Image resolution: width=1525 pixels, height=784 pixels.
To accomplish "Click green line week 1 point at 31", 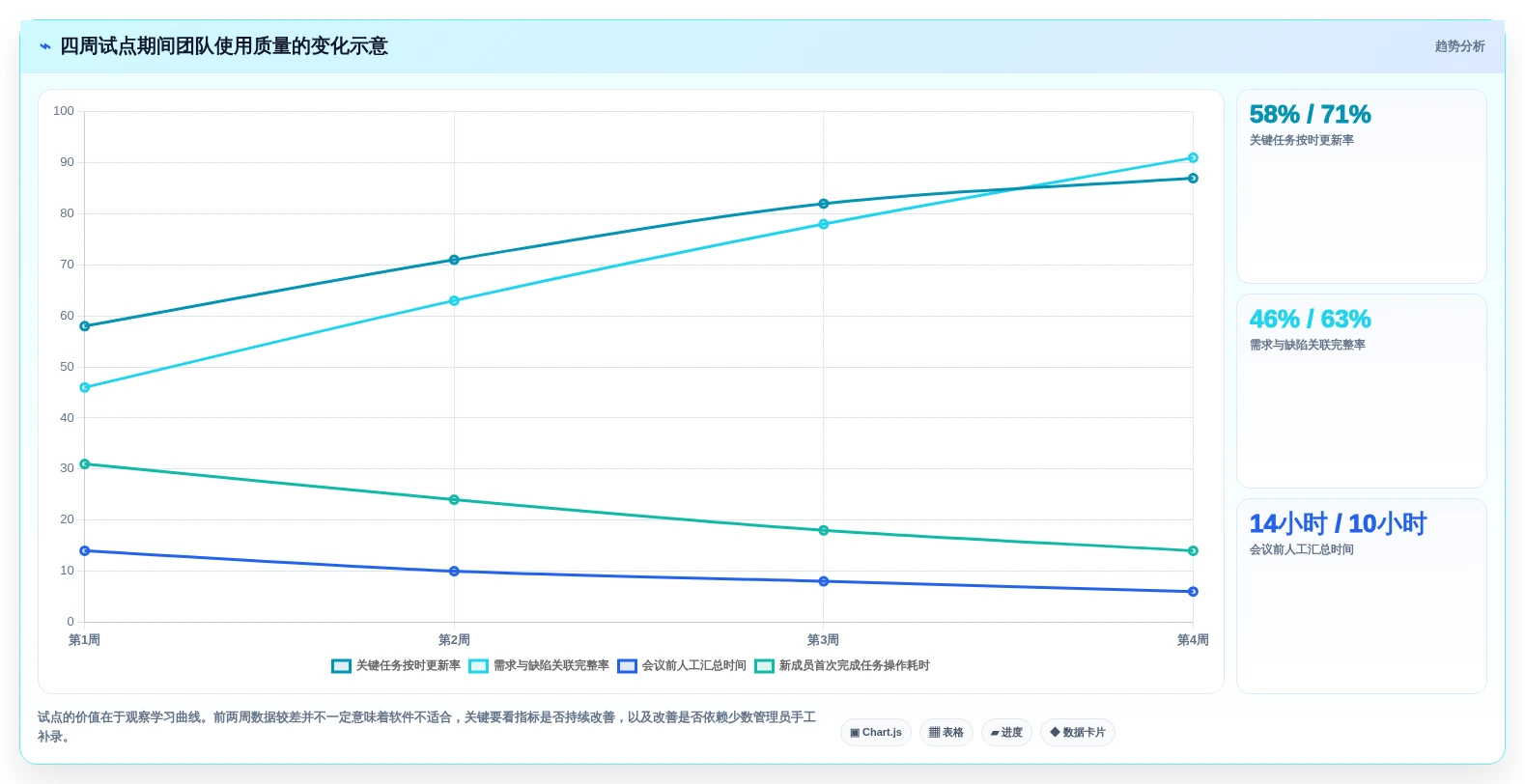I will pos(85,464).
